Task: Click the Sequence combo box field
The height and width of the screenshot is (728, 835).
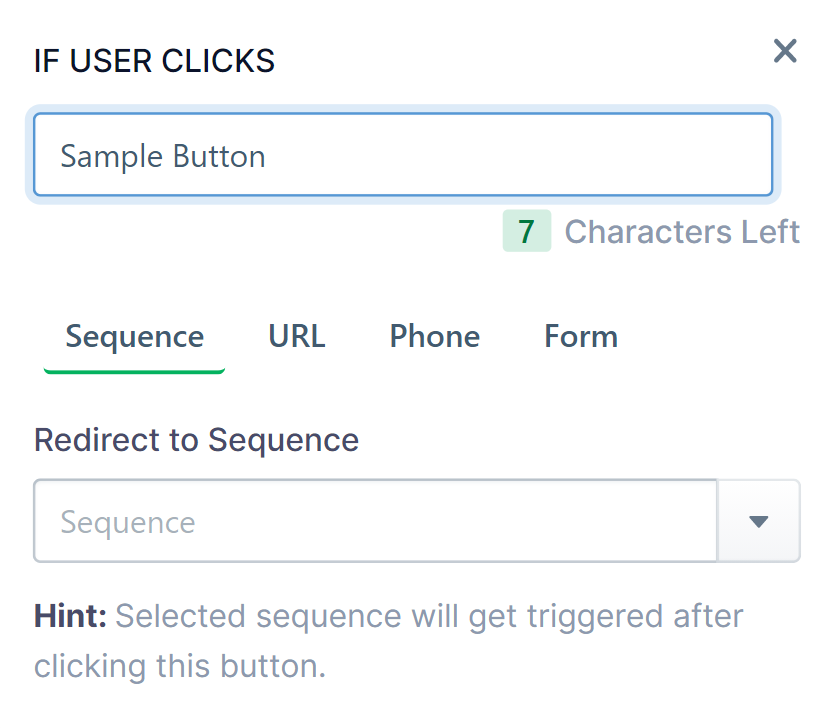Action: [375, 522]
